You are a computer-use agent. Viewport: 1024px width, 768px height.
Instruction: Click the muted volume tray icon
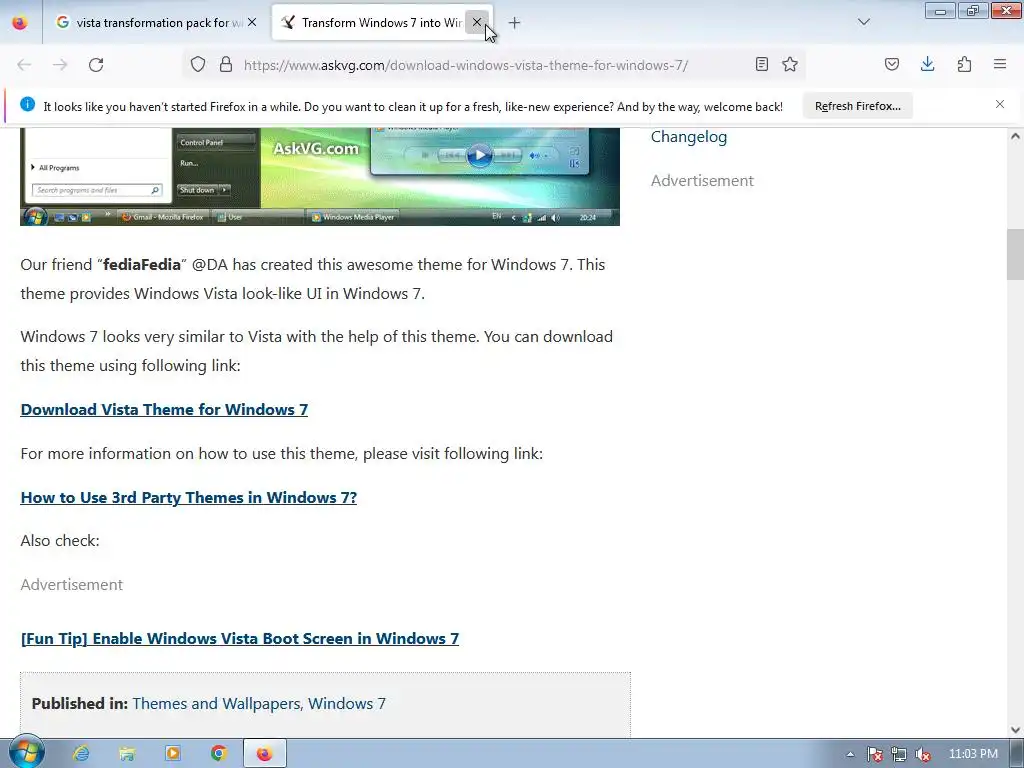click(923, 754)
